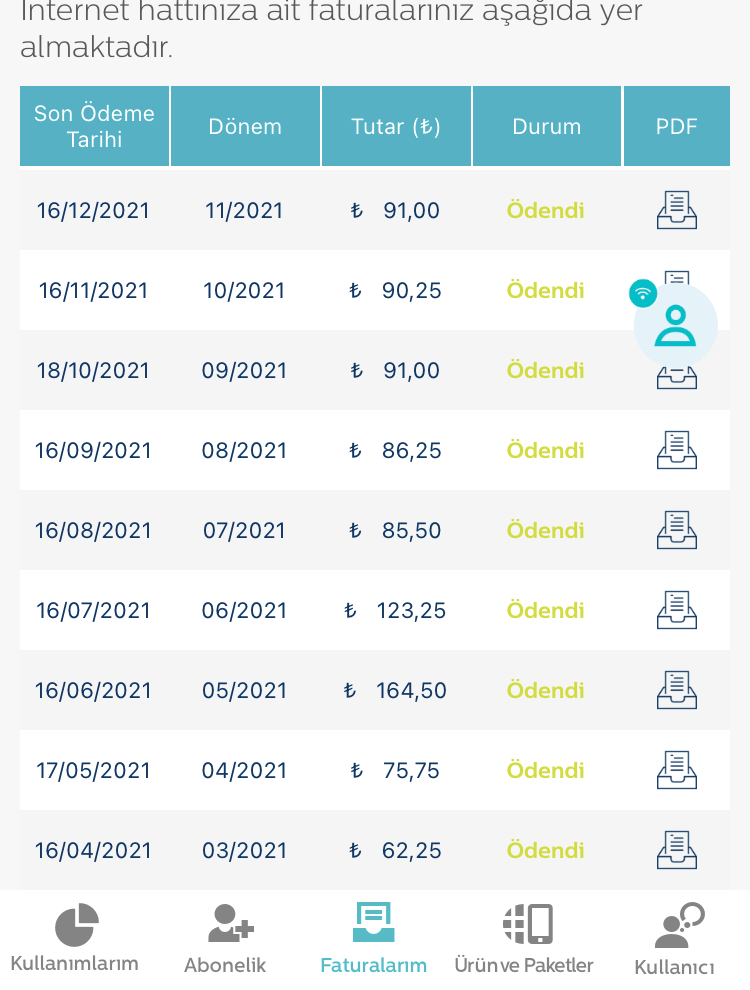Select the 16/07/2021 invoice row
Image resolution: width=750 pixels, height=990 pixels.
pyautogui.click(x=375, y=611)
